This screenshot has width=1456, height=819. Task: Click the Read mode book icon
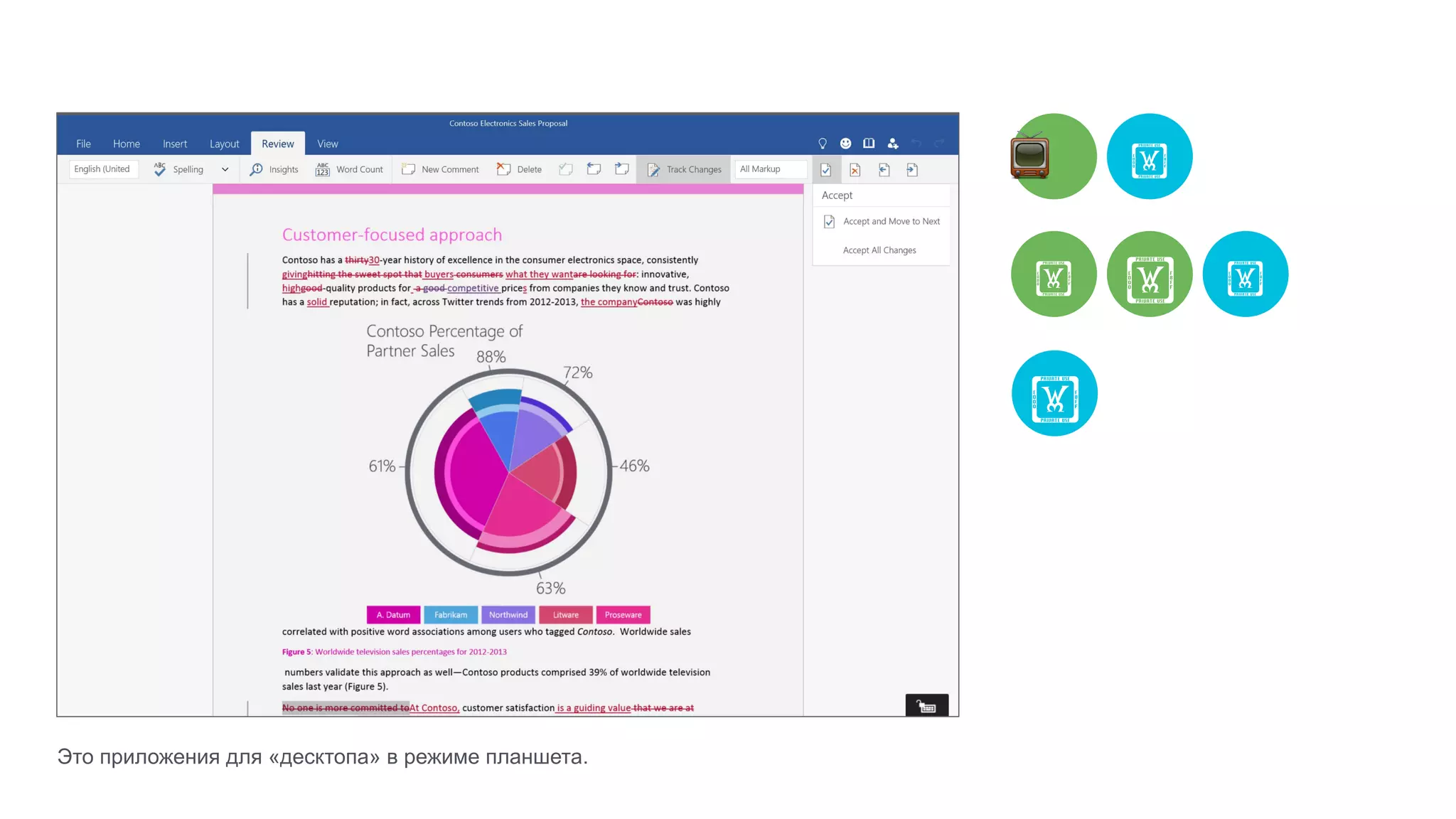click(869, 144)
